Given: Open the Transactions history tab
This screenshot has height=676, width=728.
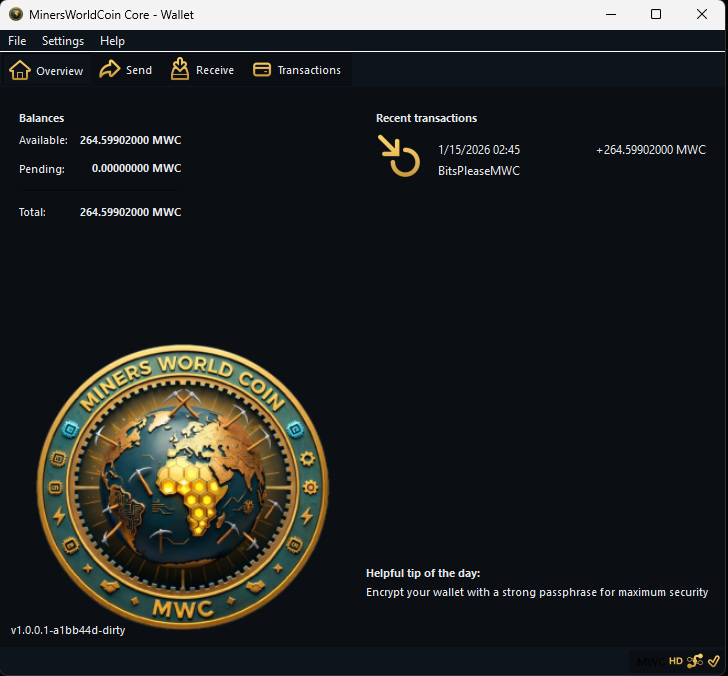Looking at the screenshot, I should (x=297, y=70).
